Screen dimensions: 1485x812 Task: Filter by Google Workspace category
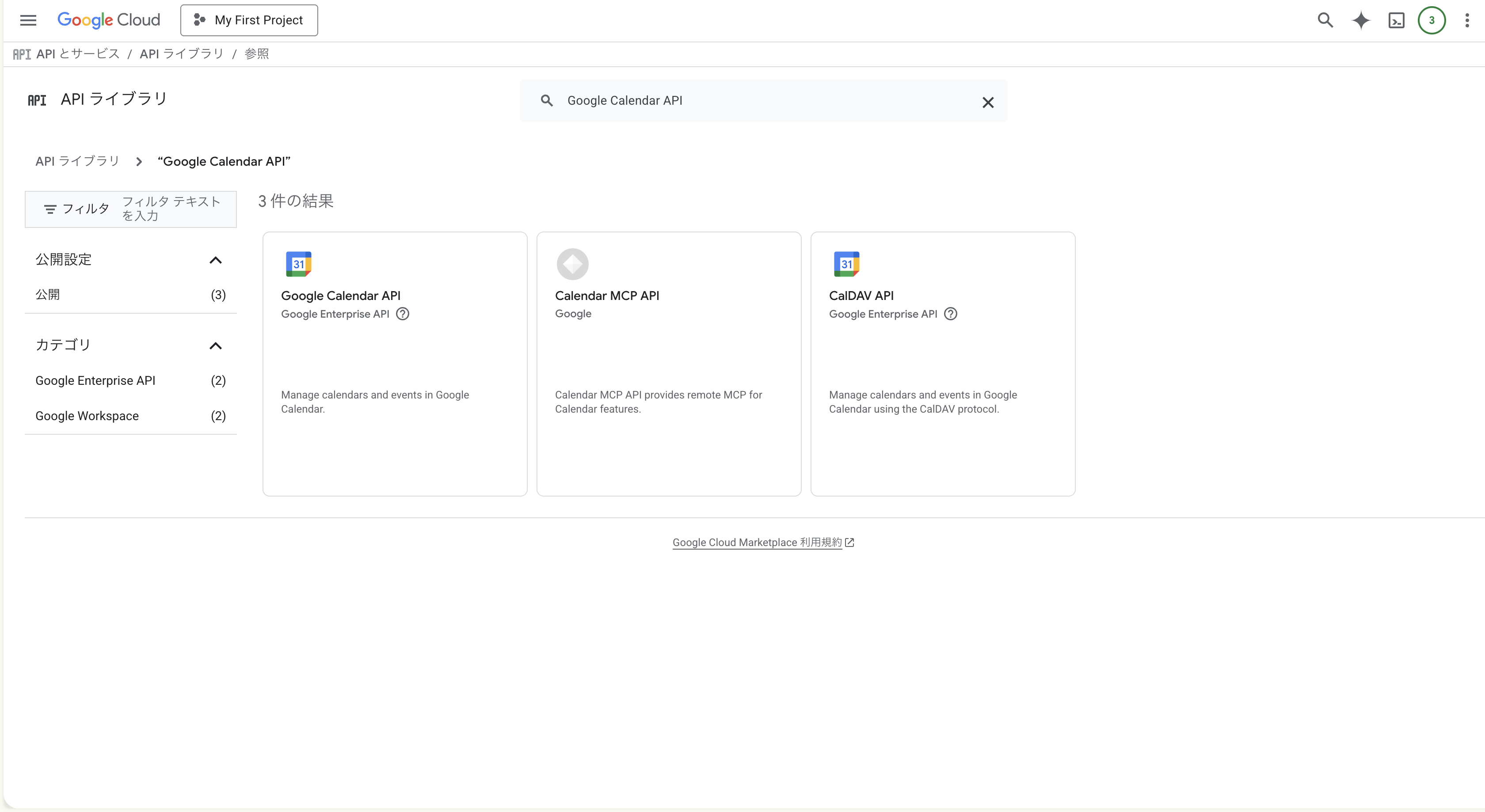coord(131,416)
